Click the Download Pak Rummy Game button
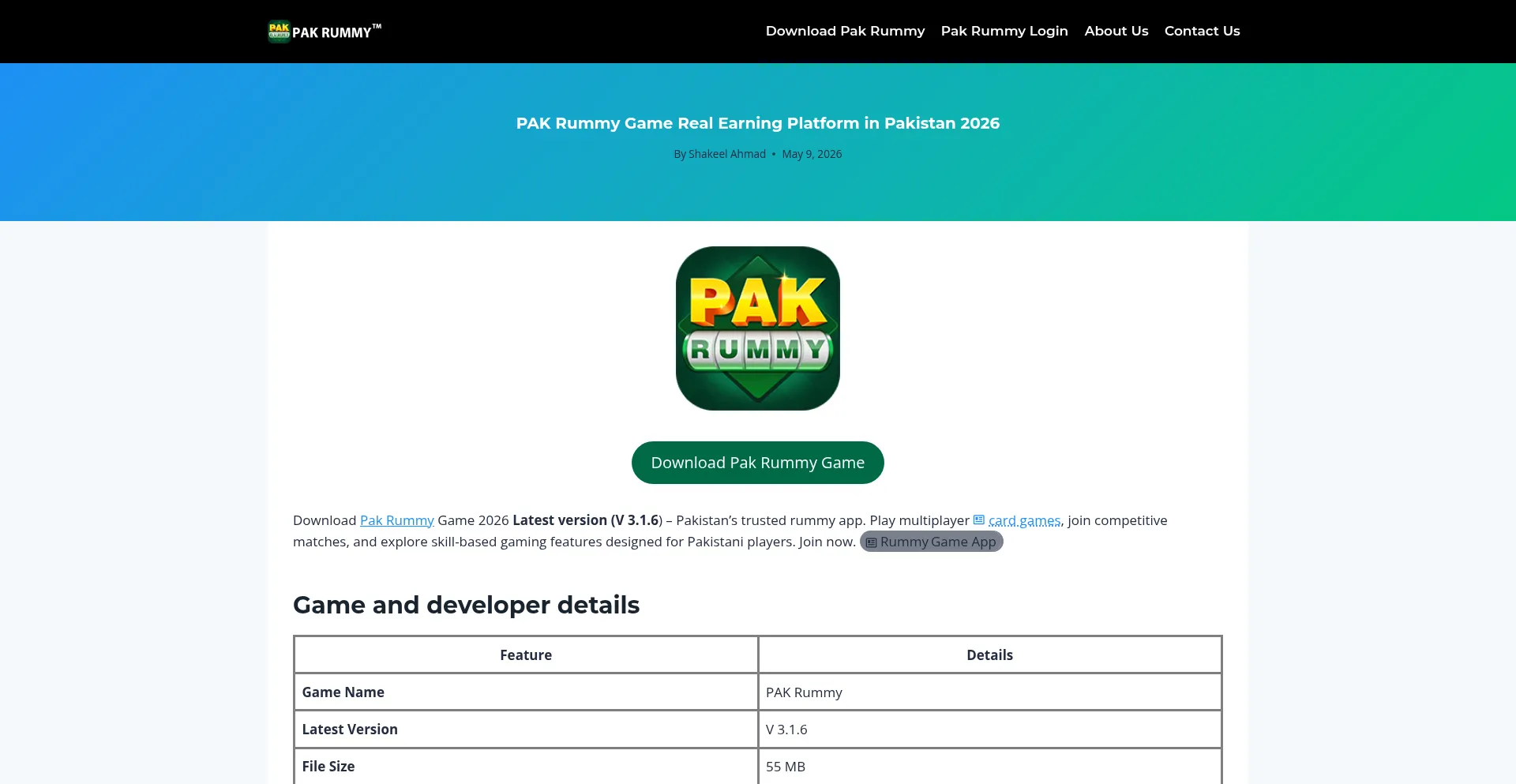Screen dimensions: 1516x784 click(x=758, y=463)
